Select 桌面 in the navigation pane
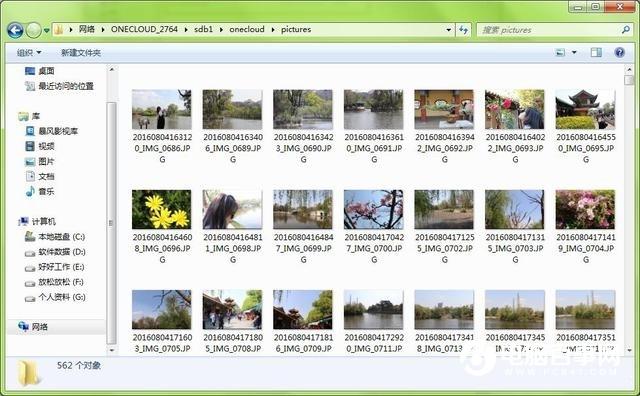The image size is (640, 396). pyautogui.click(x=39, y=71)
